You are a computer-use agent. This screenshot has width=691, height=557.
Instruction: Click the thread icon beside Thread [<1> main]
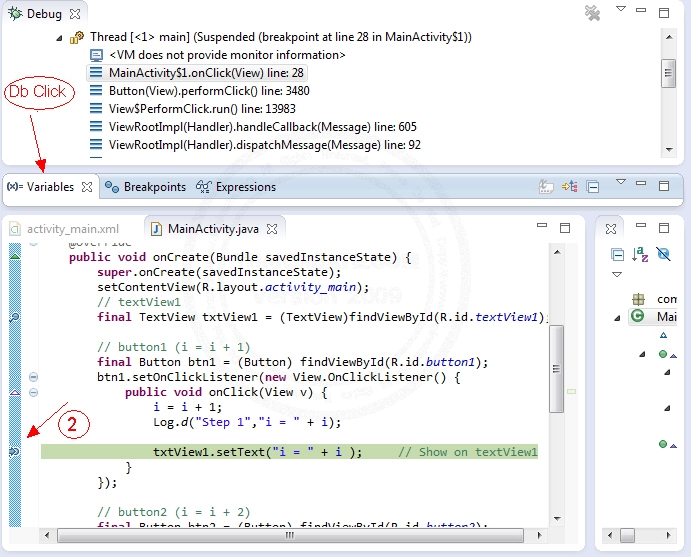(77, 37)
